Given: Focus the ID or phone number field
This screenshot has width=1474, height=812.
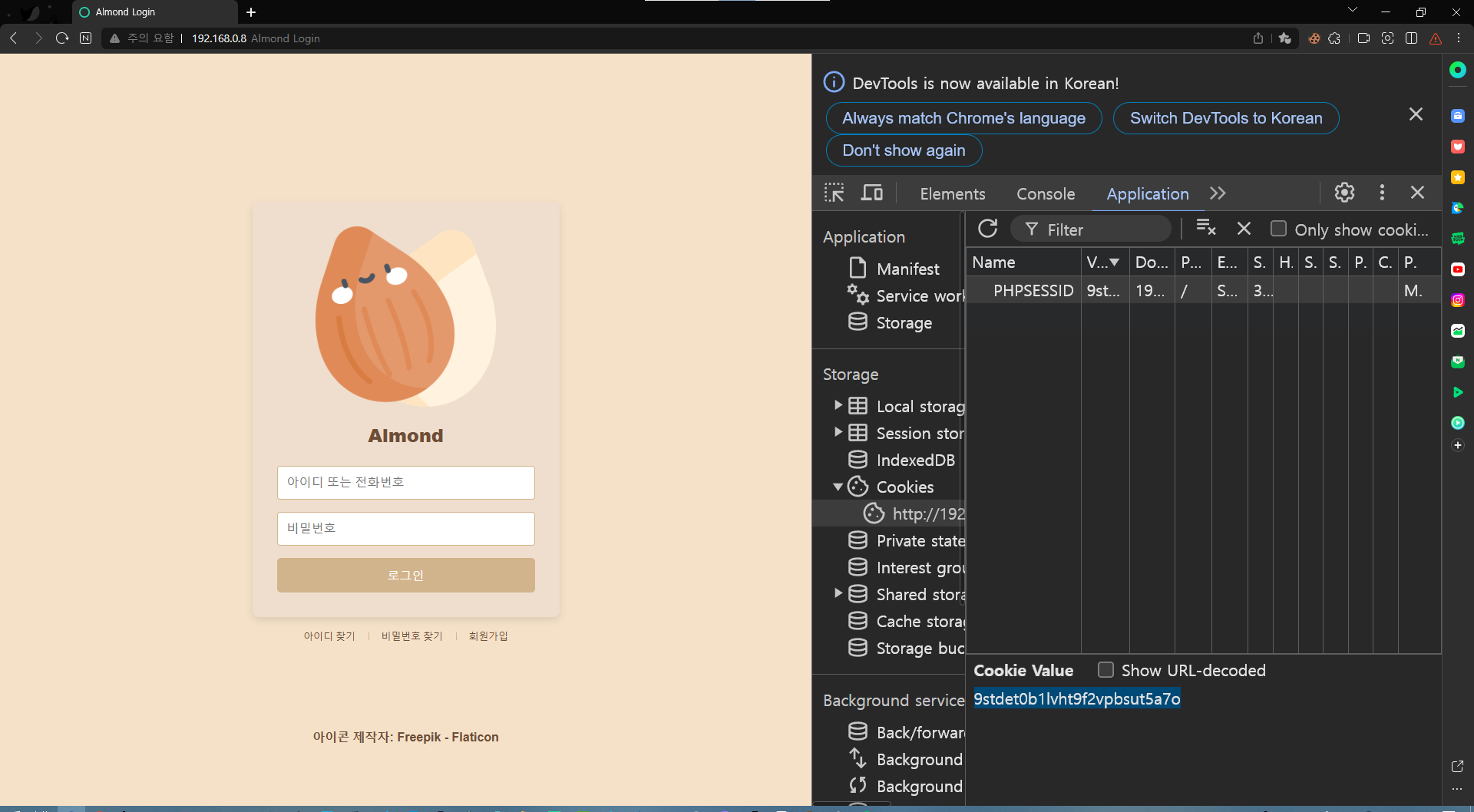Looking at the screenshot, I should [x=406, y=483].
